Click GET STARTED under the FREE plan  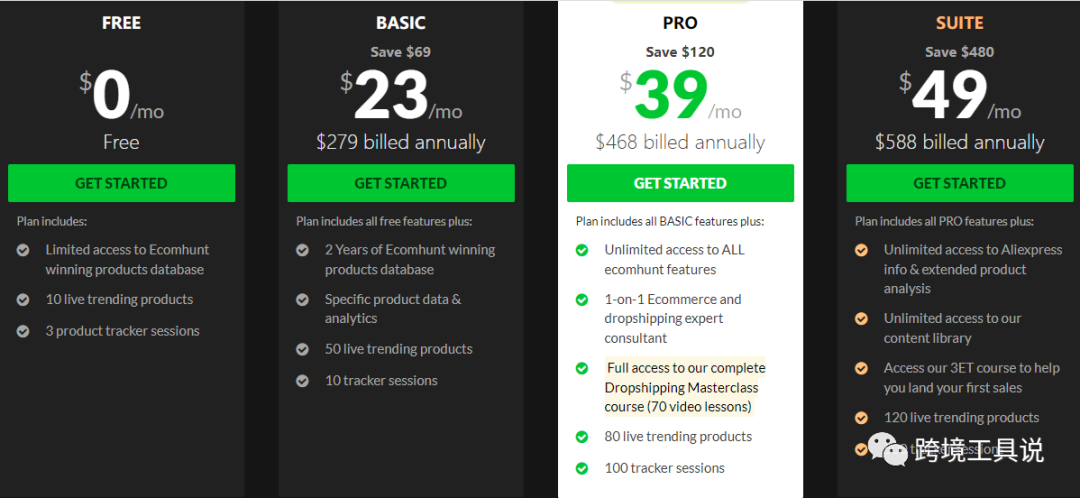[121, 183]
